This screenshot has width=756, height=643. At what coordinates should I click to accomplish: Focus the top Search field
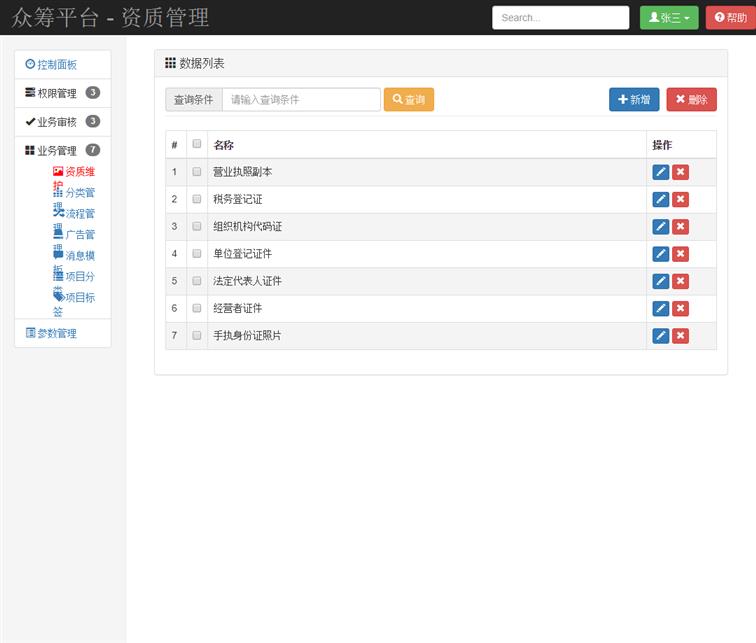point(561,18)
